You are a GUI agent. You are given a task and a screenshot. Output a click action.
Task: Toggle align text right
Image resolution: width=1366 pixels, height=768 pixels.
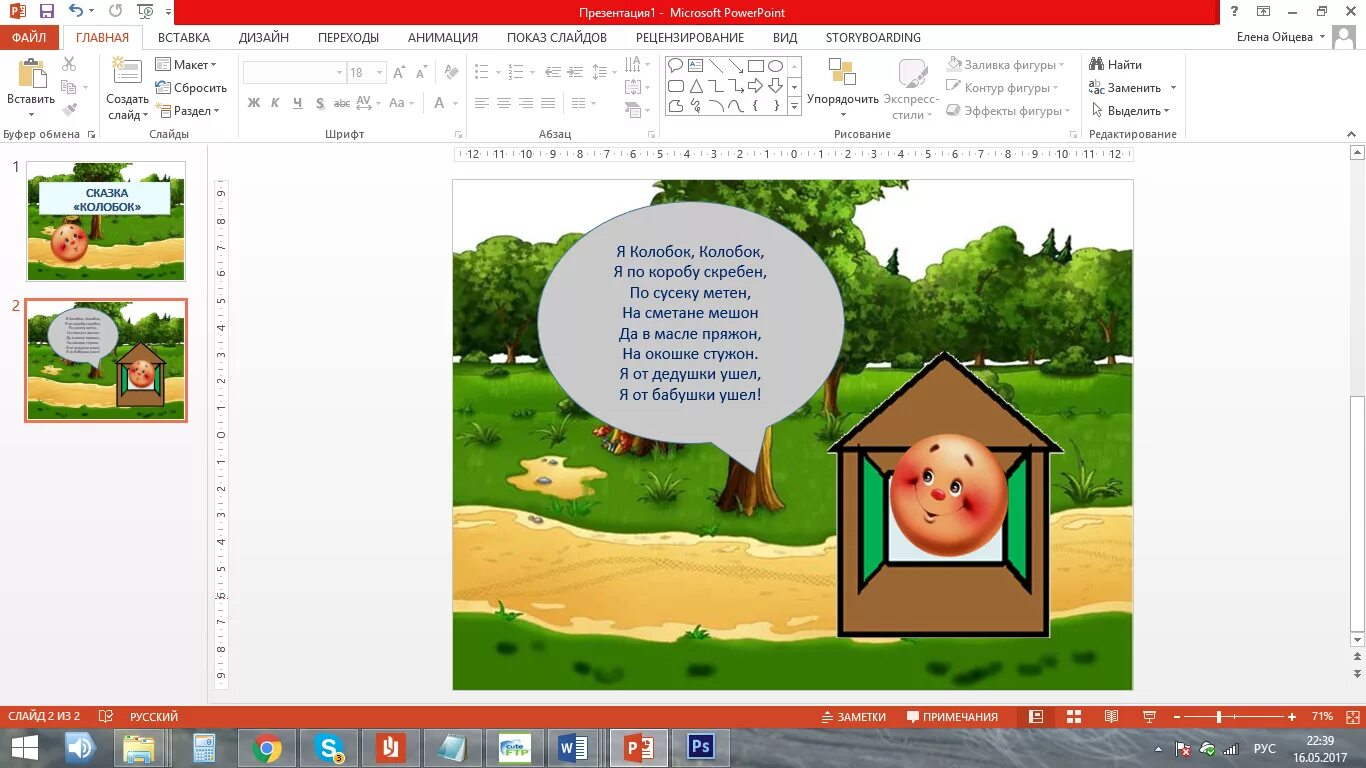(x=526, y=103)
